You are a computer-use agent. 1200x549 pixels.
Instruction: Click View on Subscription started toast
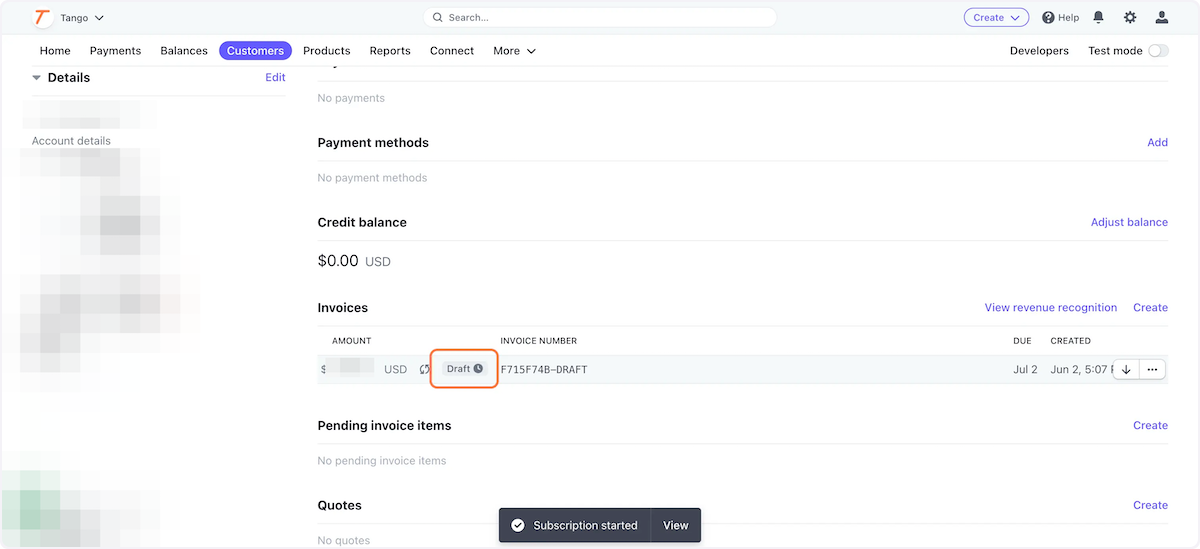coord(676,525)
